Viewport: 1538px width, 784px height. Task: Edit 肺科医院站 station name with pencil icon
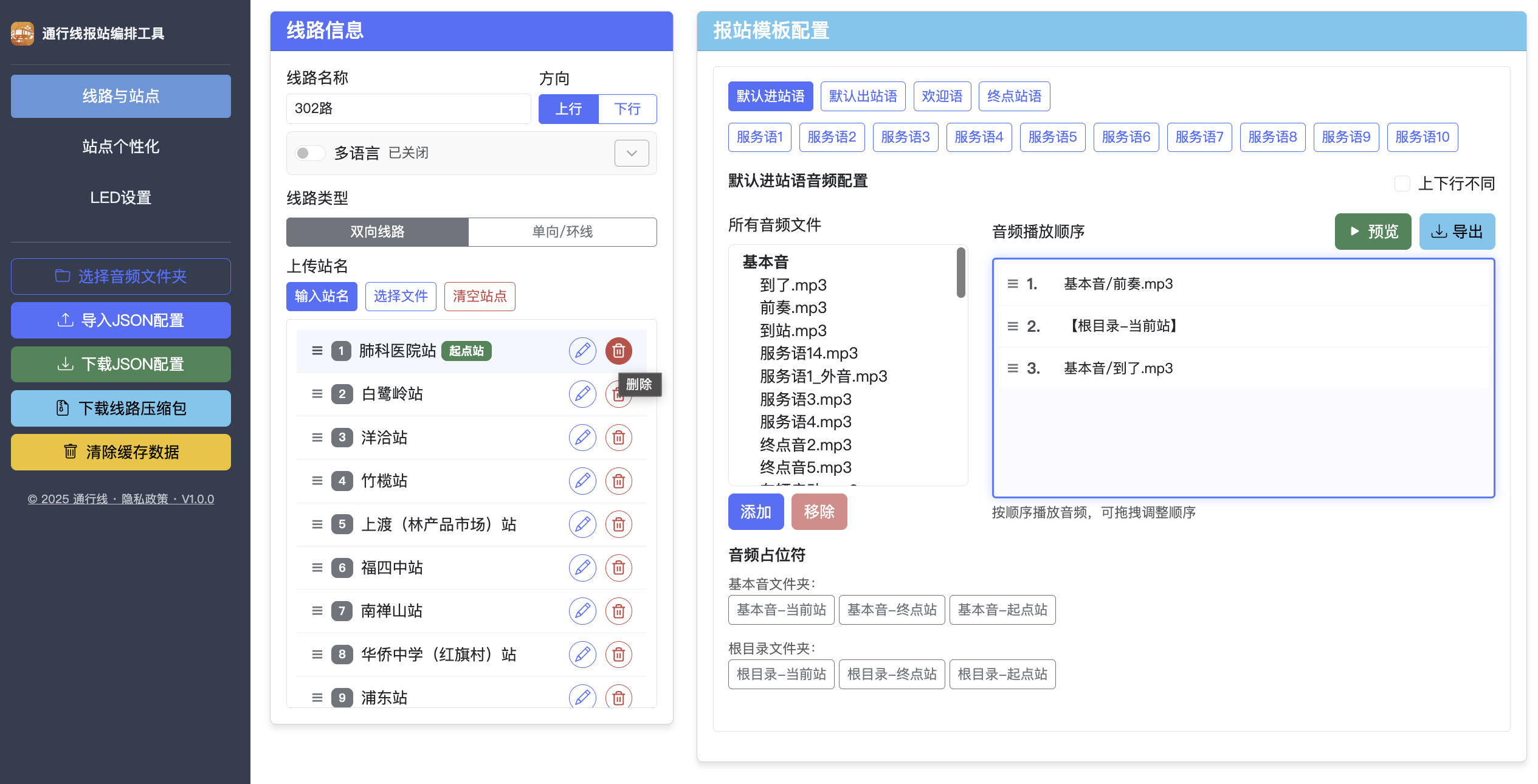[x=582, y=351]
